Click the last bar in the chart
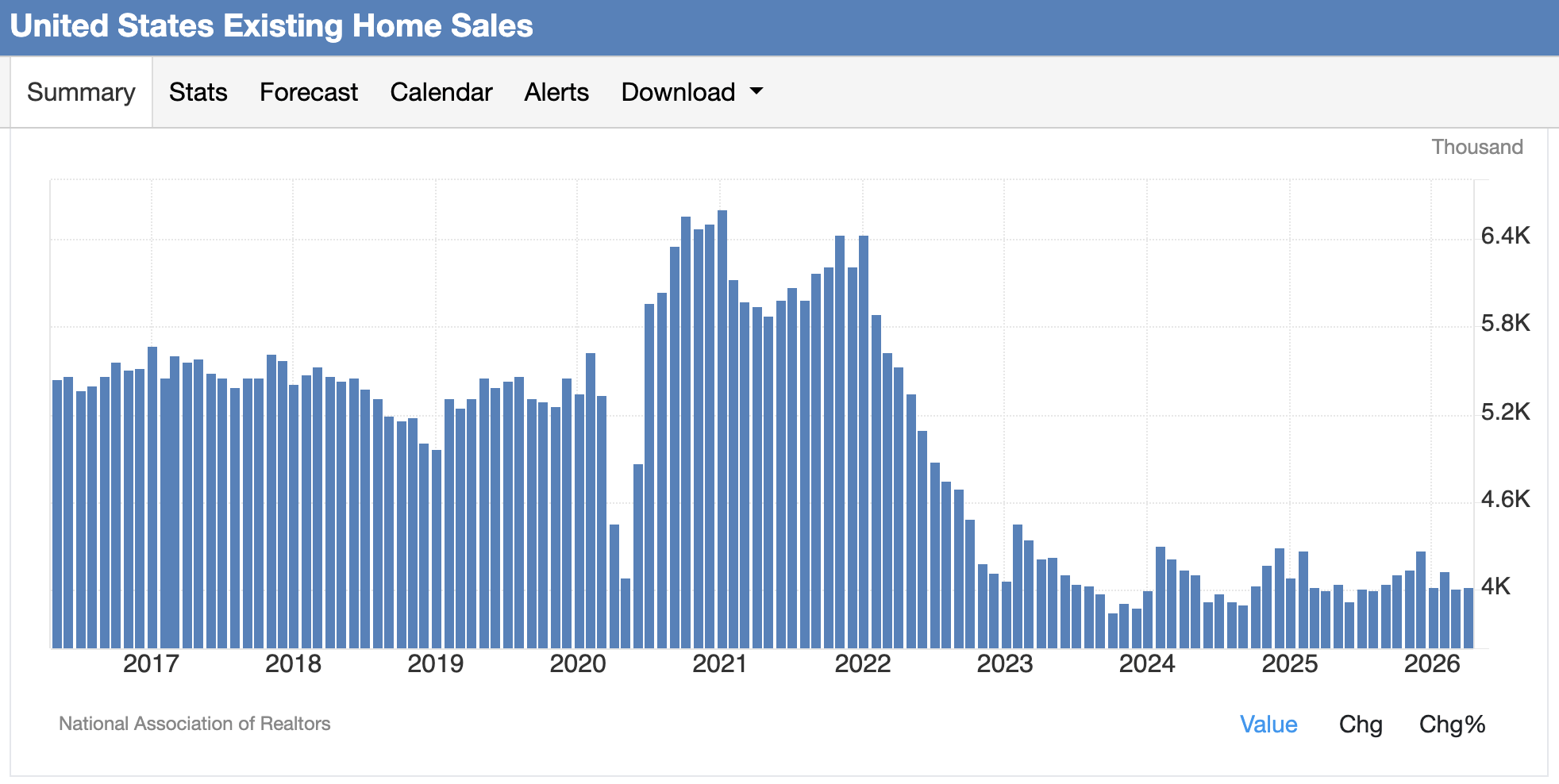The height and width of the screenshot is (784, 1559). click(1469, 618)
